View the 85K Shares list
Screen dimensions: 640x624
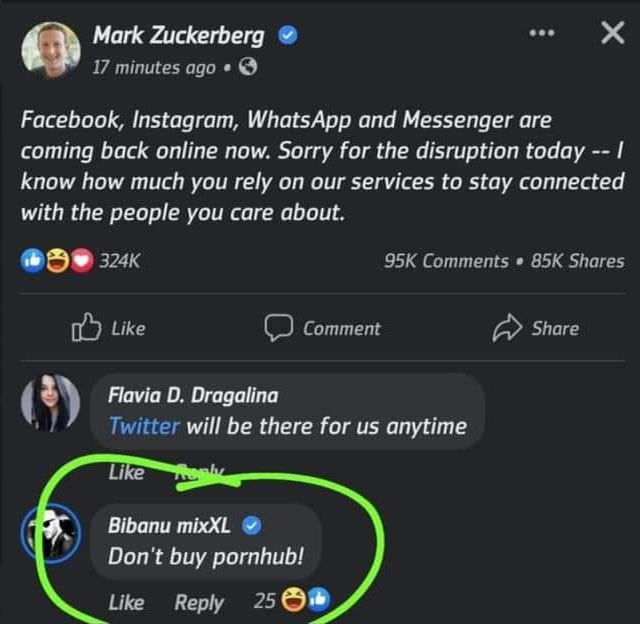[x=577, y=260]
